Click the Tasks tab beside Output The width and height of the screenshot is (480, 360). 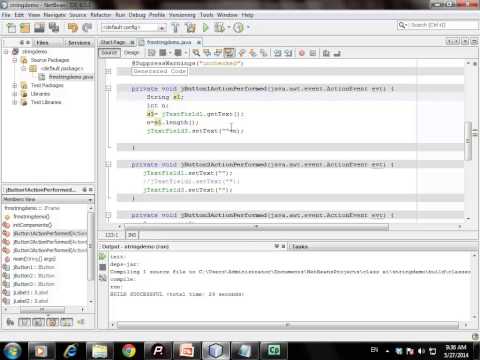[299, 246]
